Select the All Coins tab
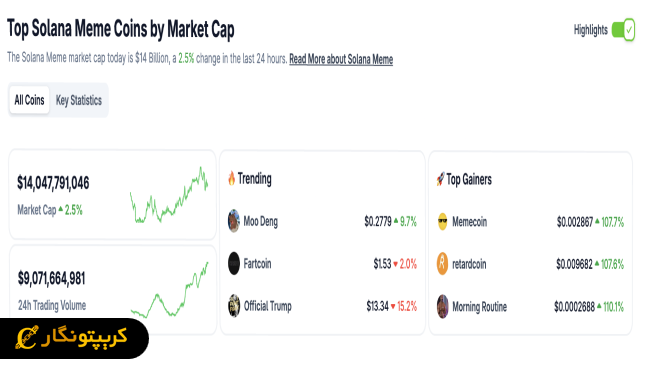Image resolution: width=650 pixels, height=365 pixels. 29,100
